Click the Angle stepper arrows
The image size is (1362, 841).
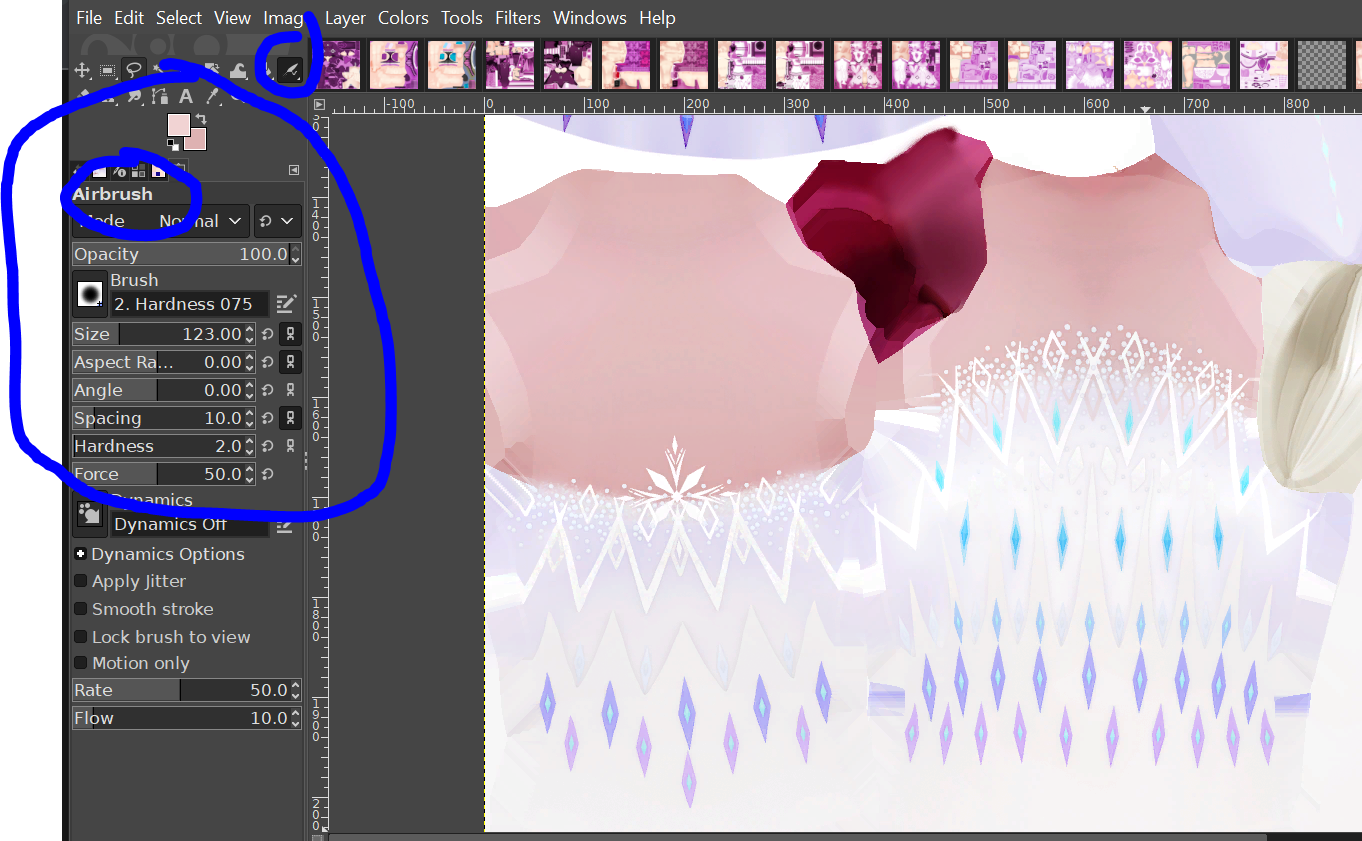pyautogui.click(x=250, y=390)
